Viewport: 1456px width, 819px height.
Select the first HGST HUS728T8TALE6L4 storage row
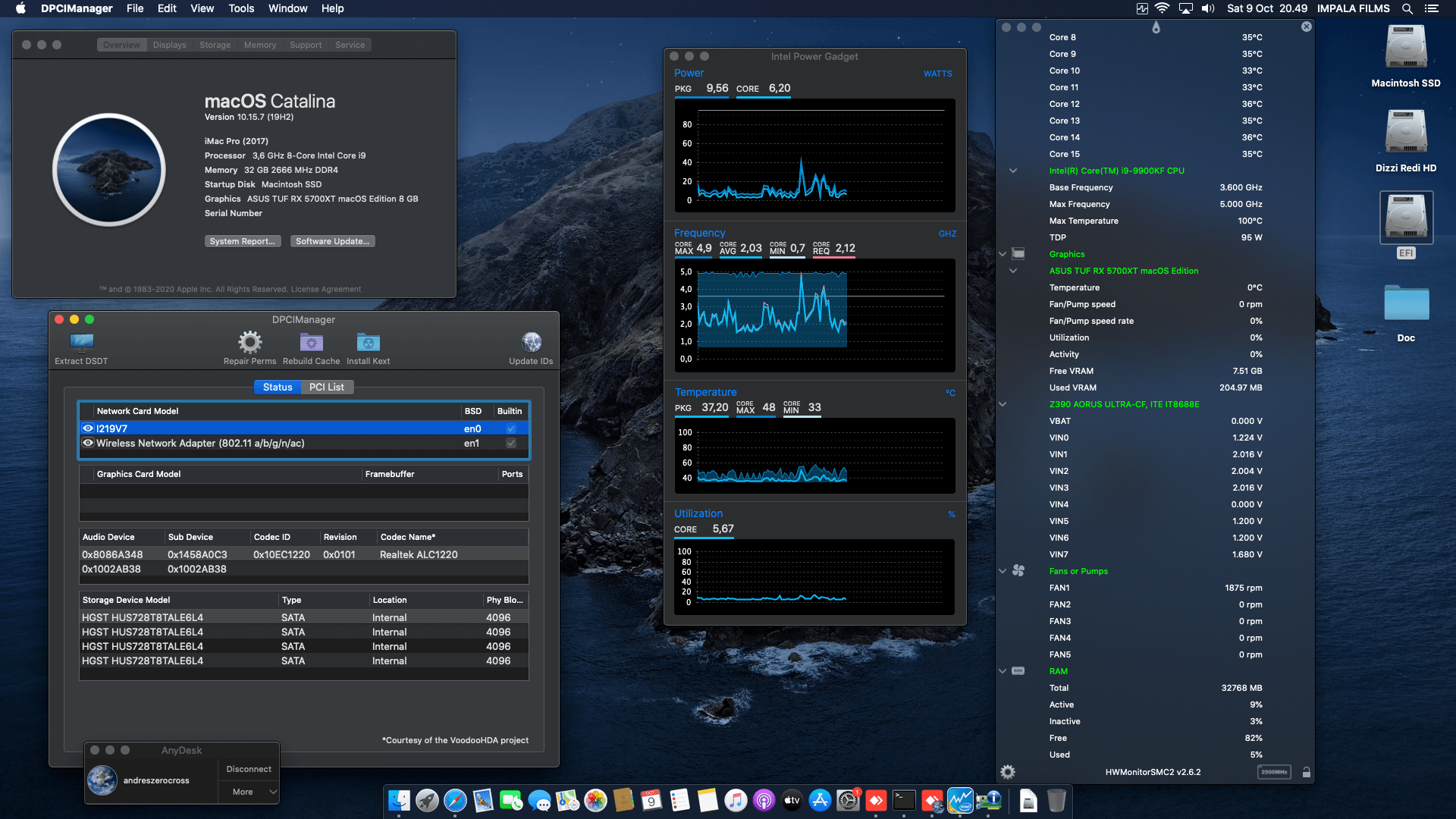tap(303, 617)
